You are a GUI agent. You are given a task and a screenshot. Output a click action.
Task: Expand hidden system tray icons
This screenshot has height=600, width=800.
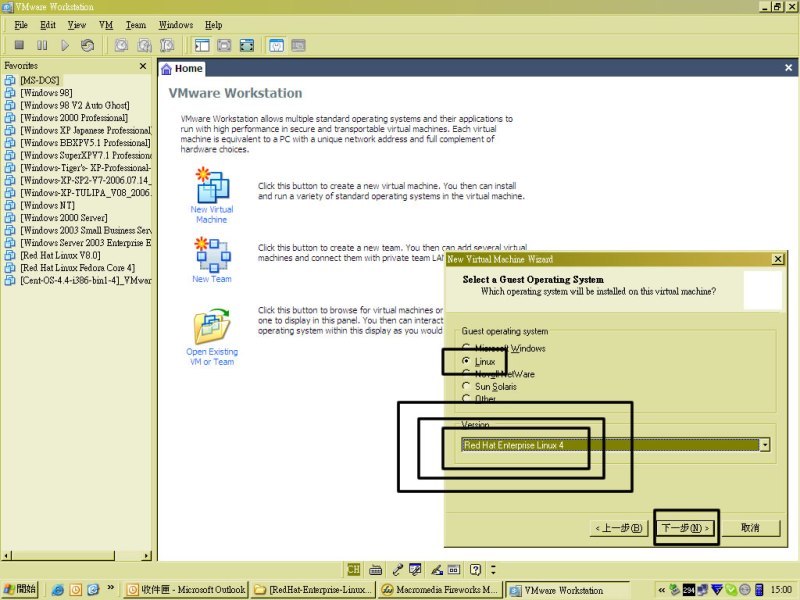(x=662, y=590)
